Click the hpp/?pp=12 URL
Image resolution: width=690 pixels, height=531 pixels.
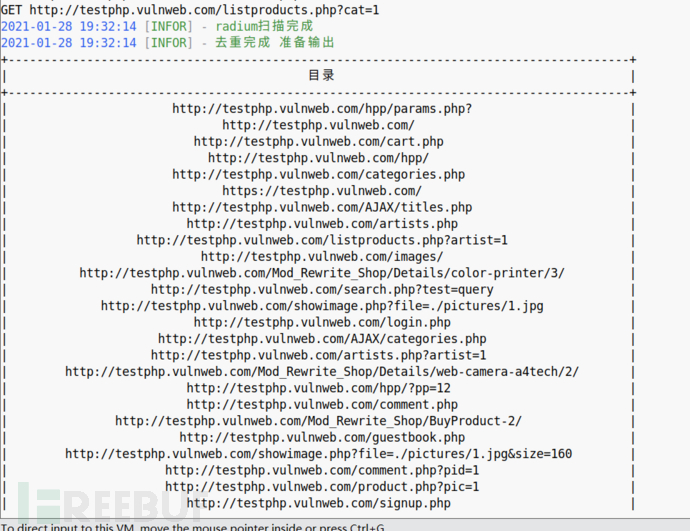pos(318,388)
